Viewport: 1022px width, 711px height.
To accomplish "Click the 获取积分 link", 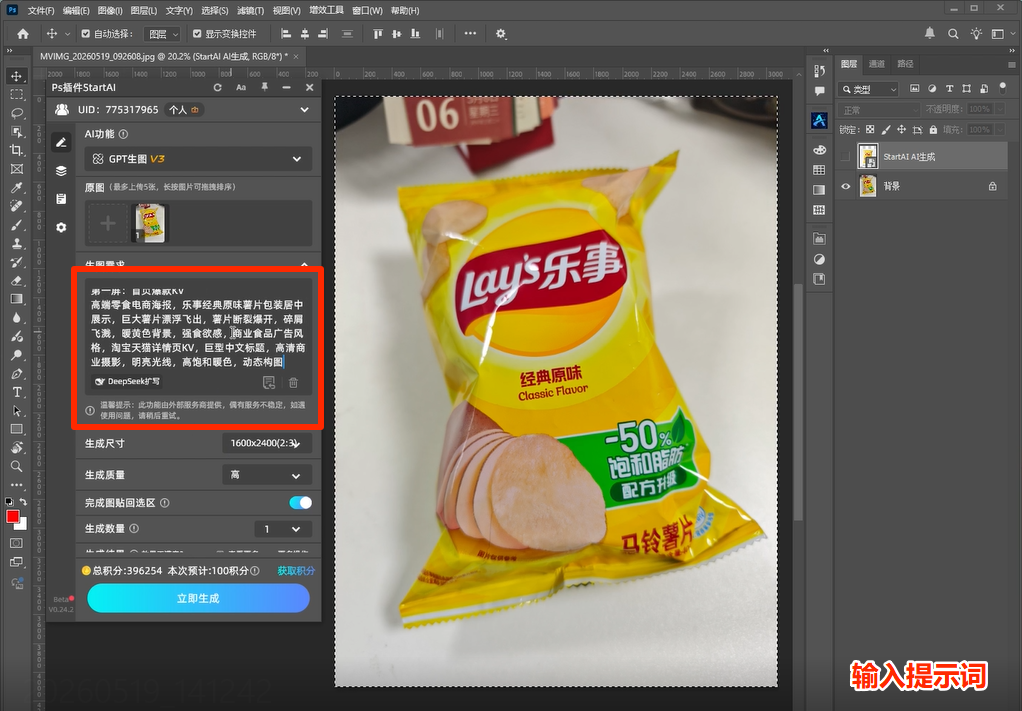I will [x=296, y=571].
